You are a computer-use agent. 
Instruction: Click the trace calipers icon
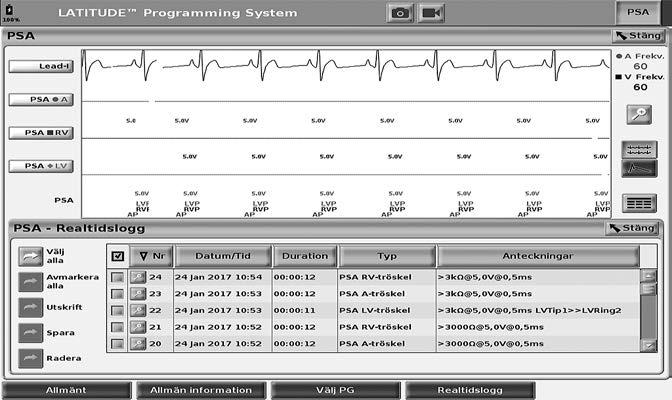coord(639,150)
